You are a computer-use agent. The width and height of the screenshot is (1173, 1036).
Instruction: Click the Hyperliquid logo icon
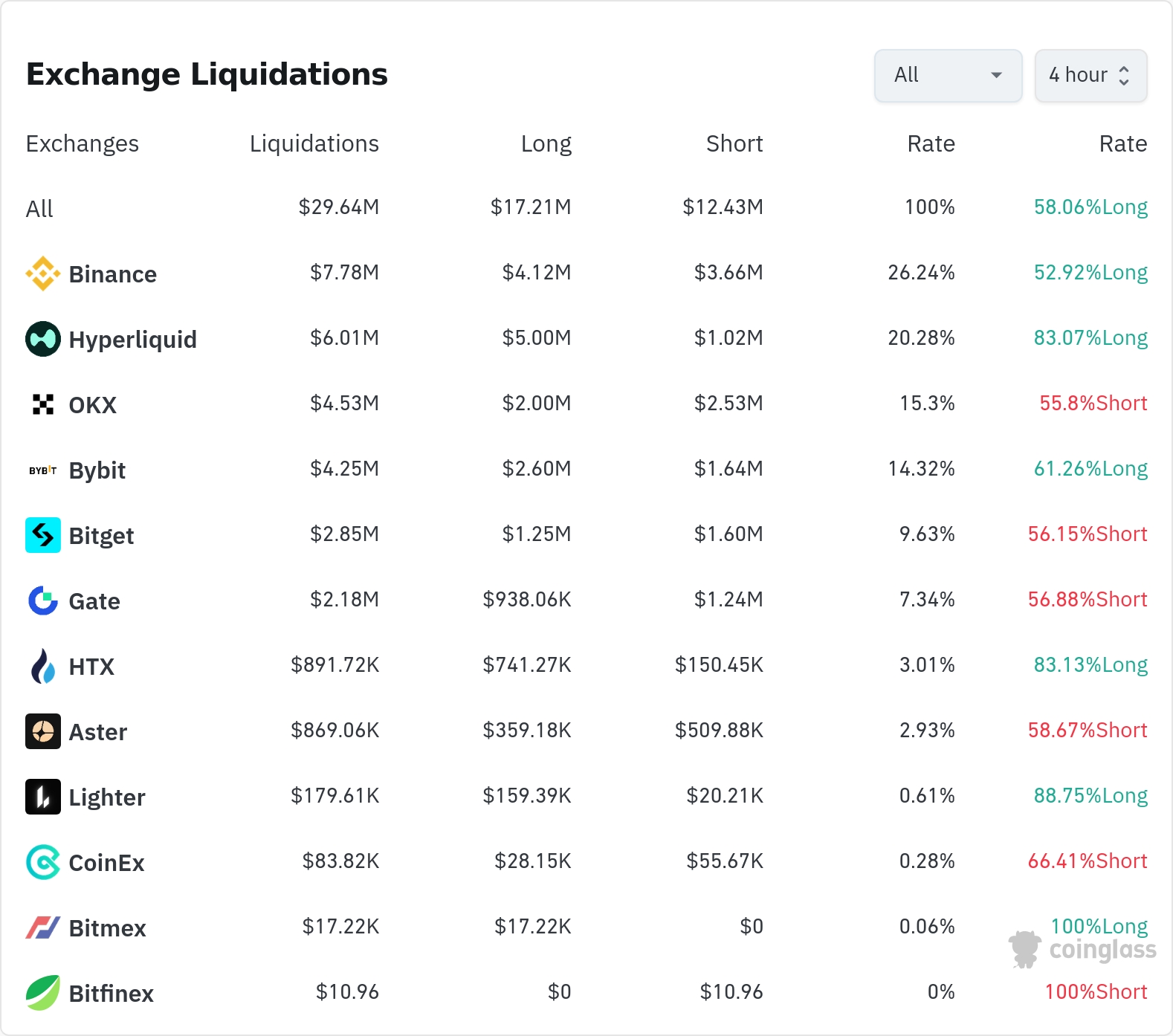pos(43,339)
